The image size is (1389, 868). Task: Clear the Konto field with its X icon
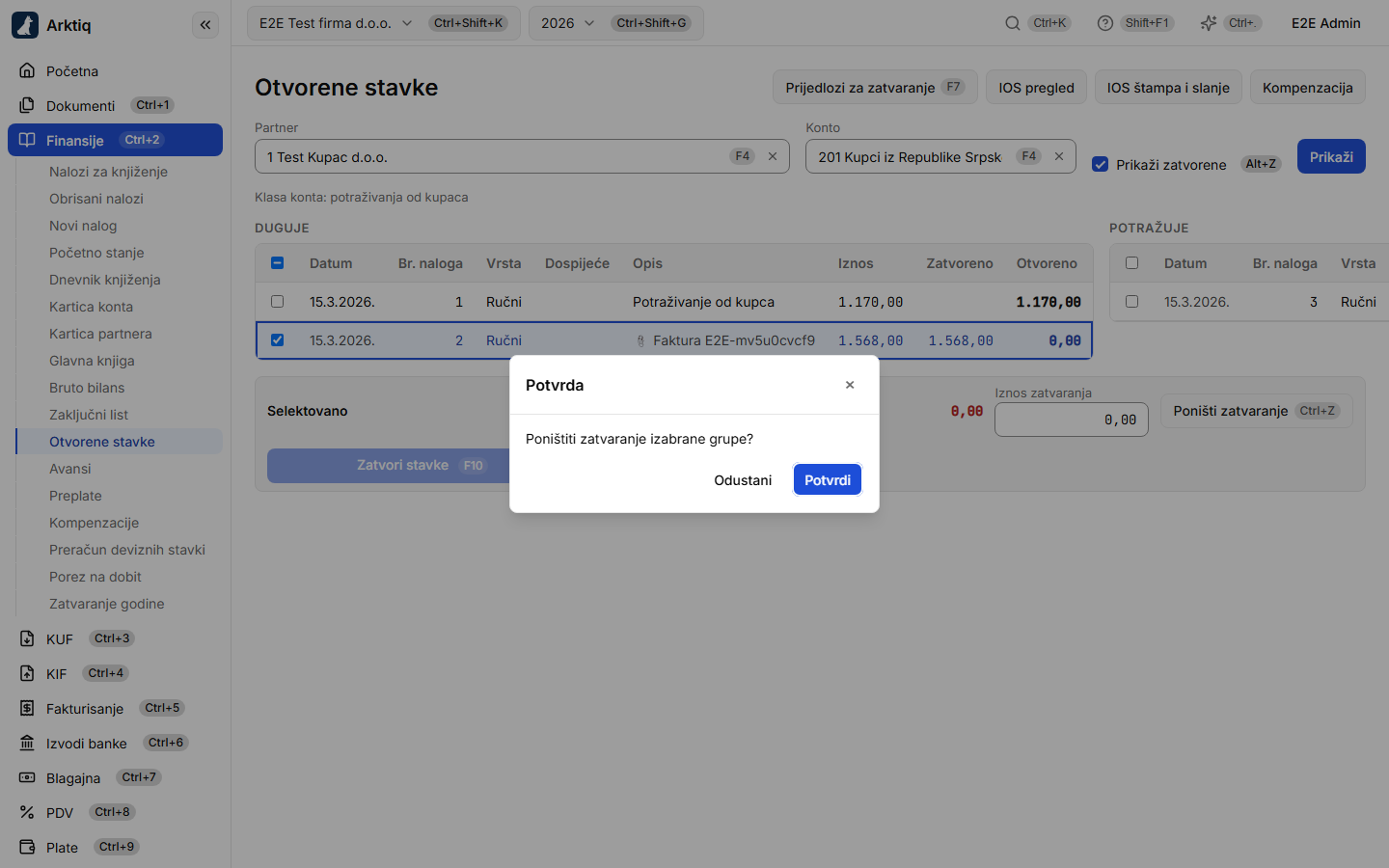point(1059,156)
